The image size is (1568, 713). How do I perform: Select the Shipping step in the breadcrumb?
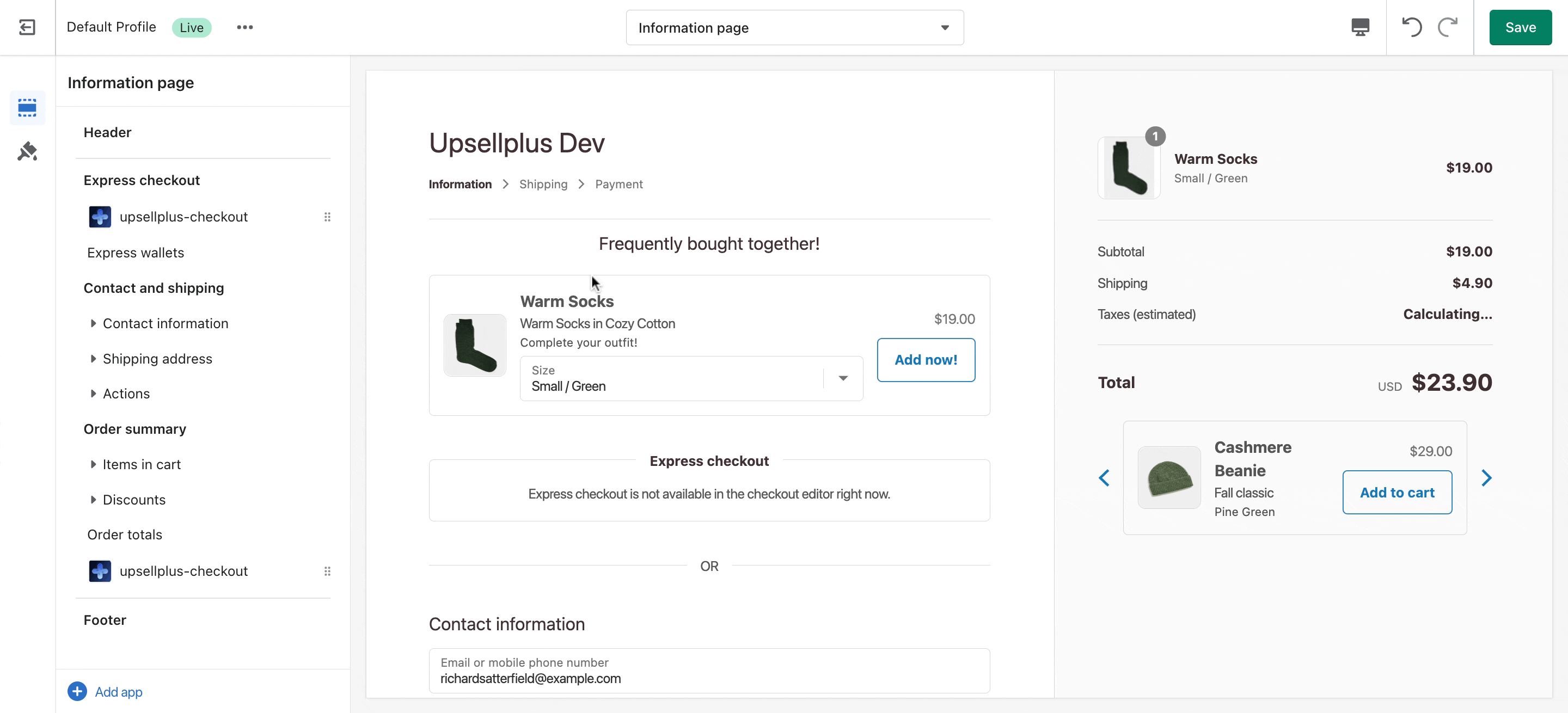click(543, 184)
